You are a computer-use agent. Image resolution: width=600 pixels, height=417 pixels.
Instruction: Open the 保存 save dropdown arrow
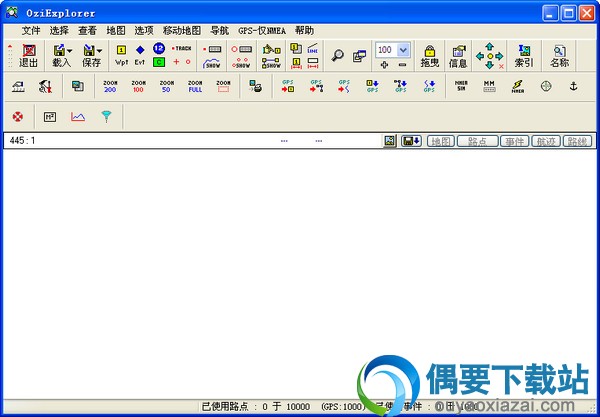(99, 51)
